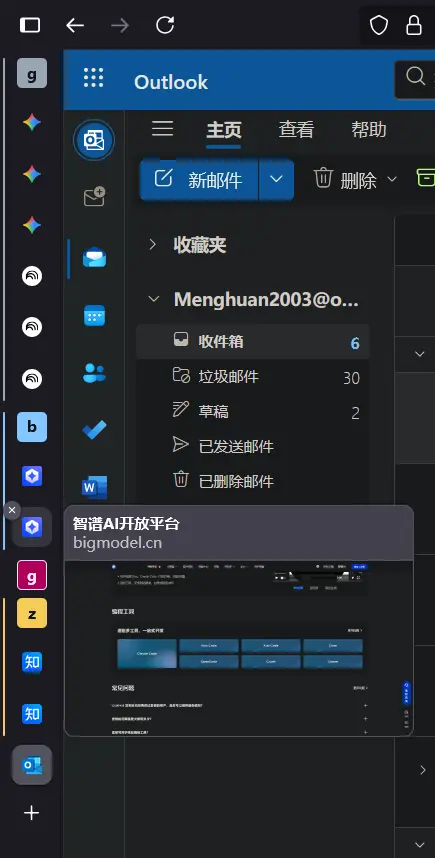The width and height of the screenshot is (435, 858).
Task: Open the Outlook app launcher grid
Action: [94, 78]
